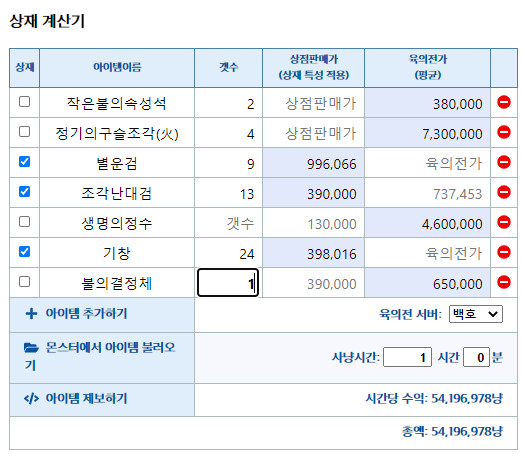The image size is (523, 462).
Task: Click the 시간당 수익 54,196,978냥 text
Action: (x=434, y=398)
